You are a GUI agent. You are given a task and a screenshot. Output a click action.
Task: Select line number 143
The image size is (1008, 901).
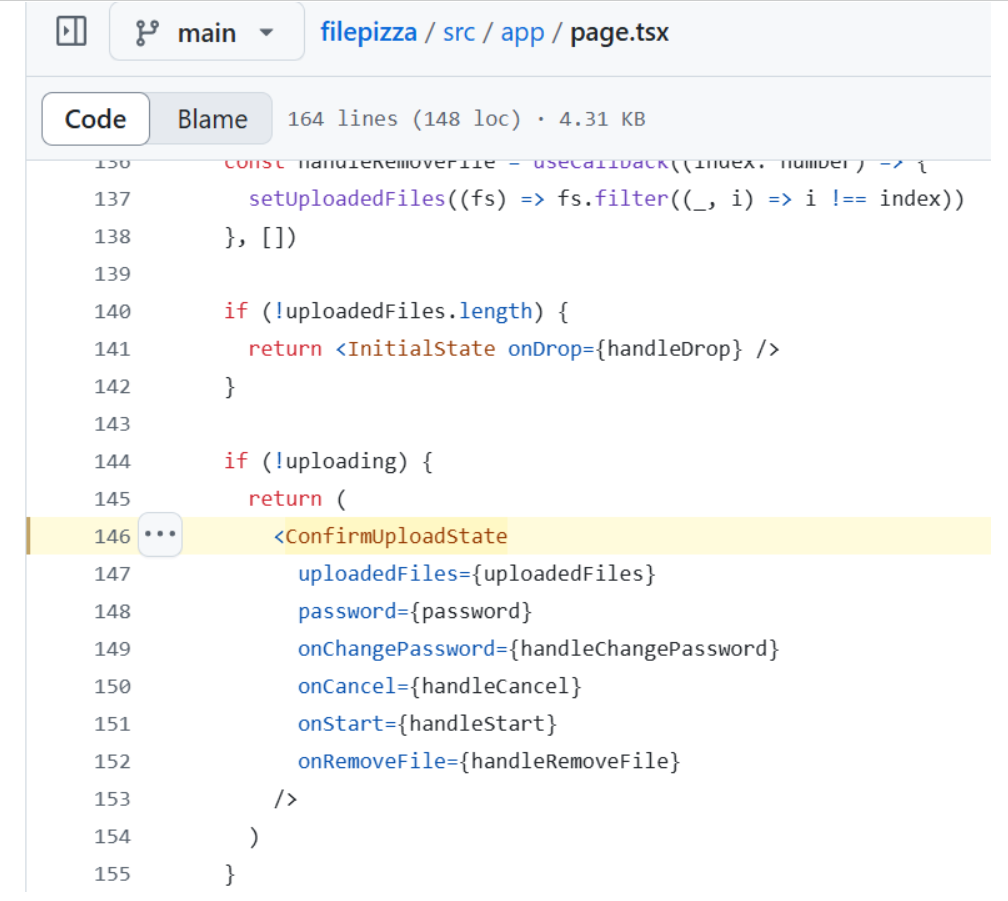[112, 424]
